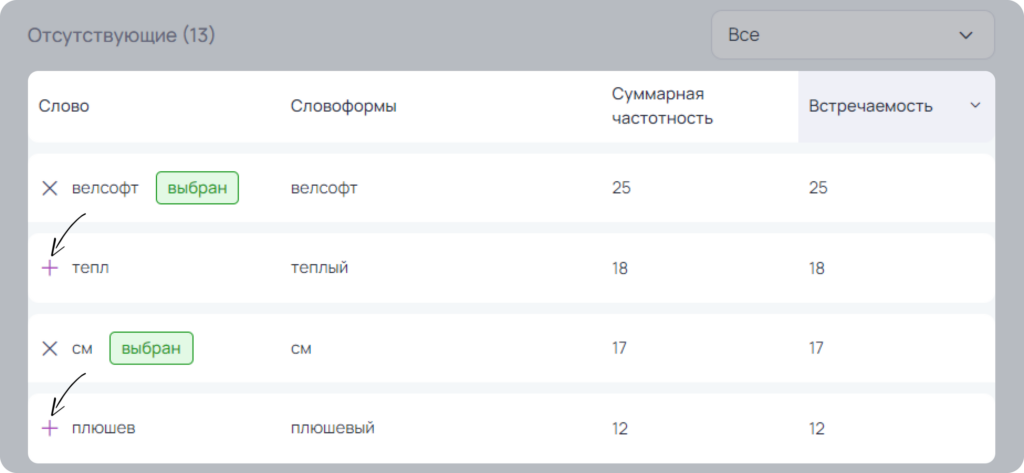The width and height of the screenshot is (1024, 473).
Task: Add the word тепл with plus icon
Action: 50,268
